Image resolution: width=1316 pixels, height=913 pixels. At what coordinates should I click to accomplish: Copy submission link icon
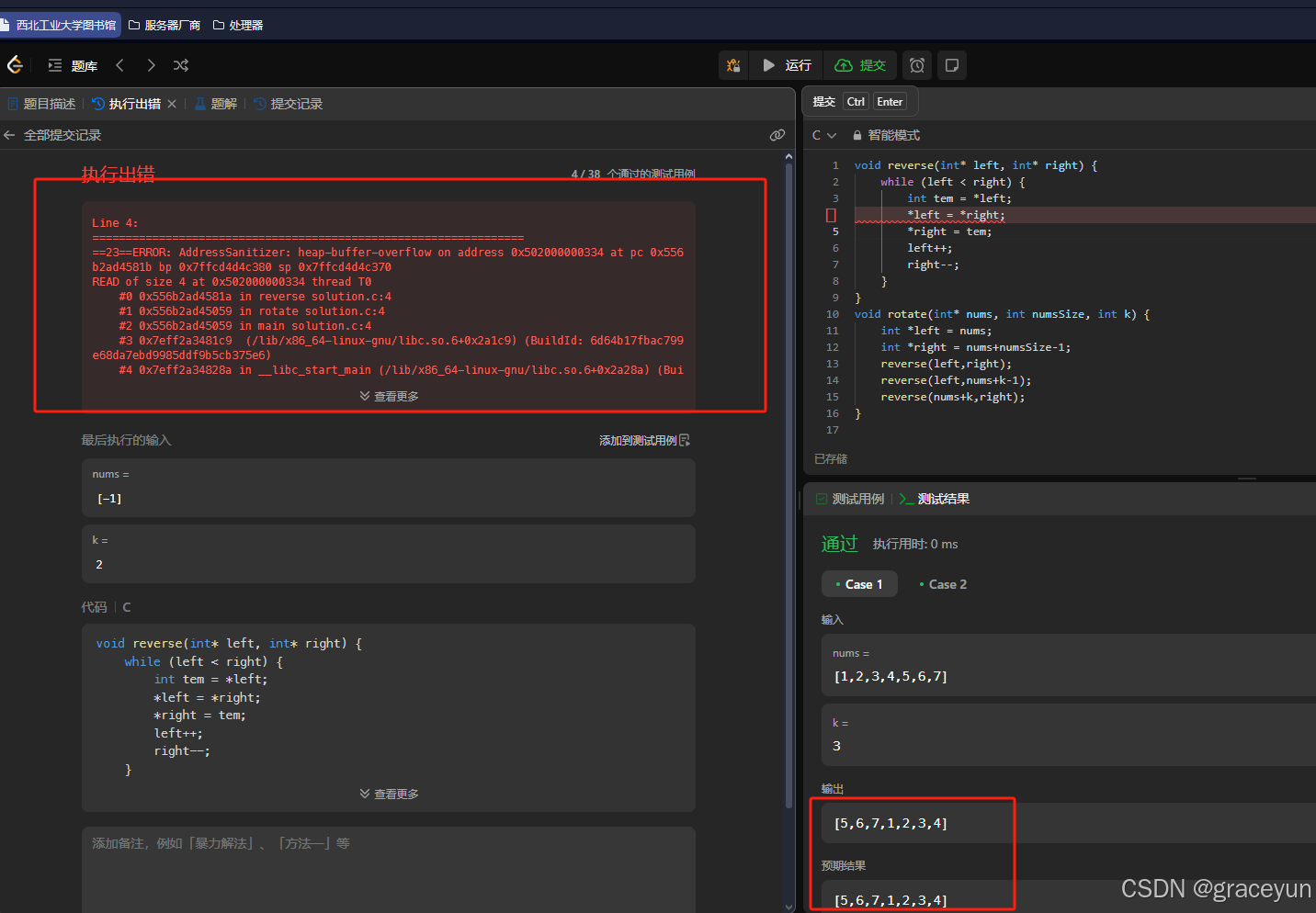[777, 135]
